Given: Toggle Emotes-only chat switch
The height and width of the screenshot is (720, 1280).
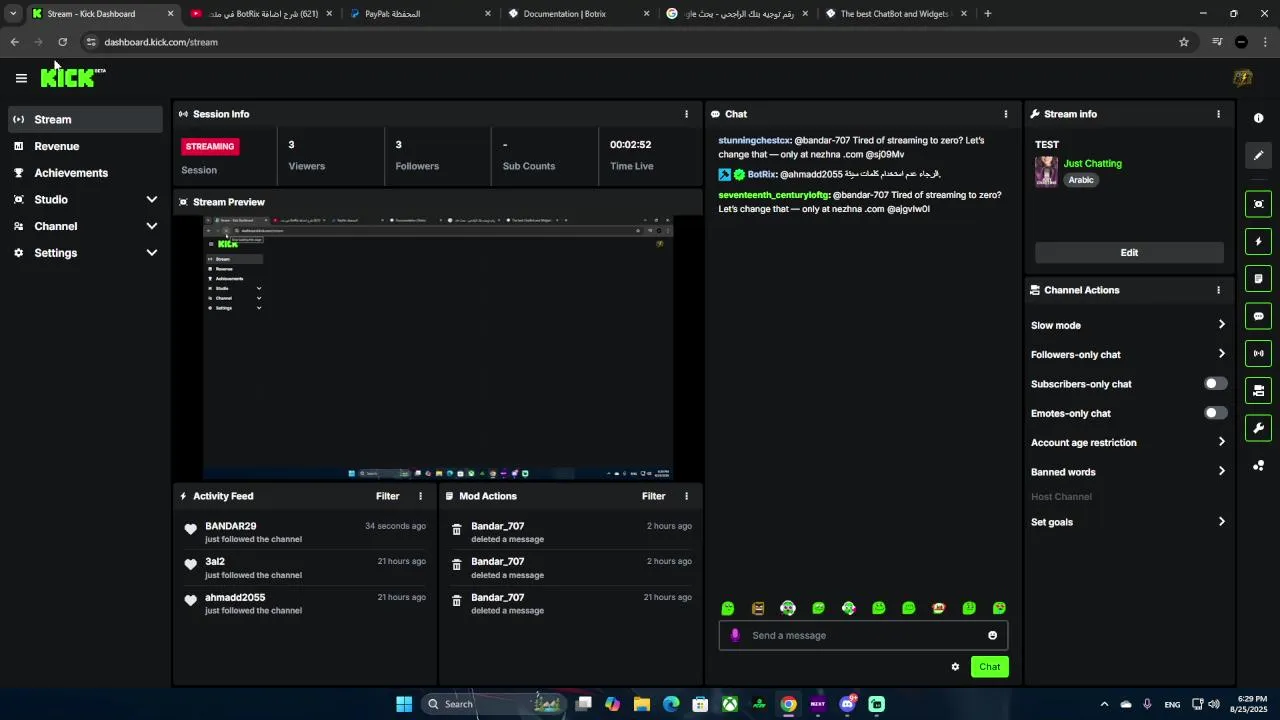Looking at the screenshot, I should point(1215,413).
